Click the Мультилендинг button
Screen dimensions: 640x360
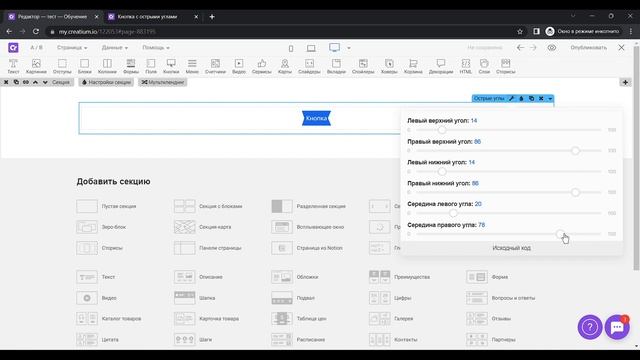click(163, 82)
